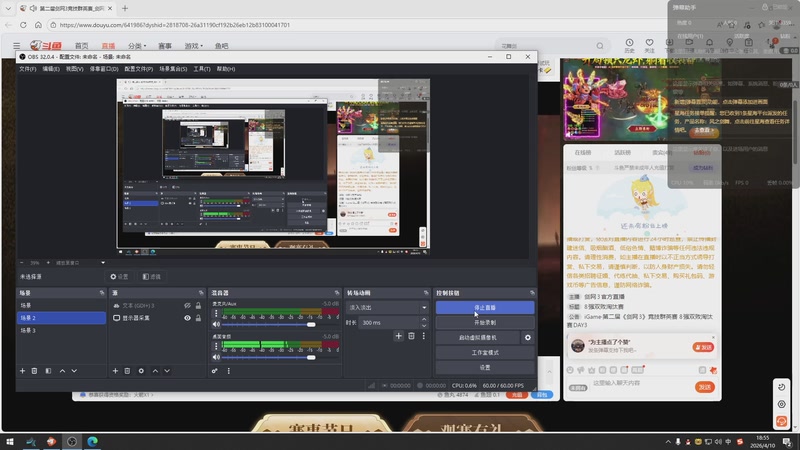Open advanced audio properties gear in mixer

215,371
